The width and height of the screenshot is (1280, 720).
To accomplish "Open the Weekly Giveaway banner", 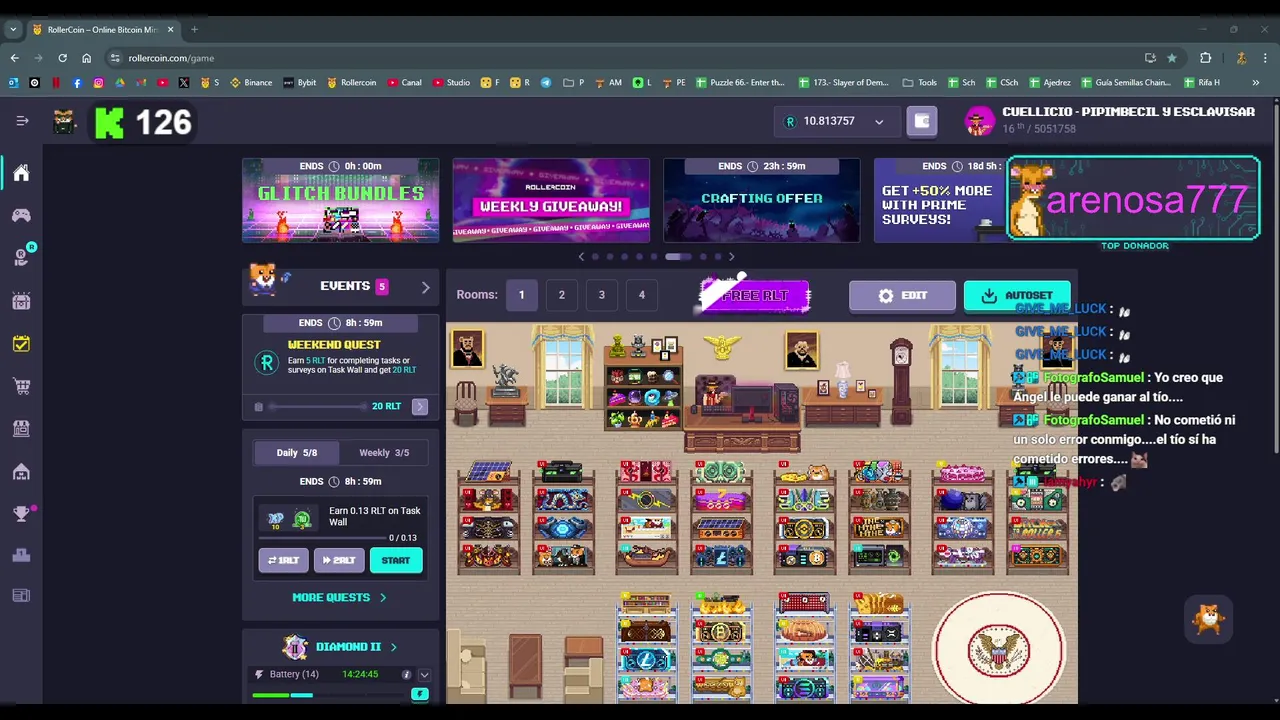I will click(x=551, y=200).
